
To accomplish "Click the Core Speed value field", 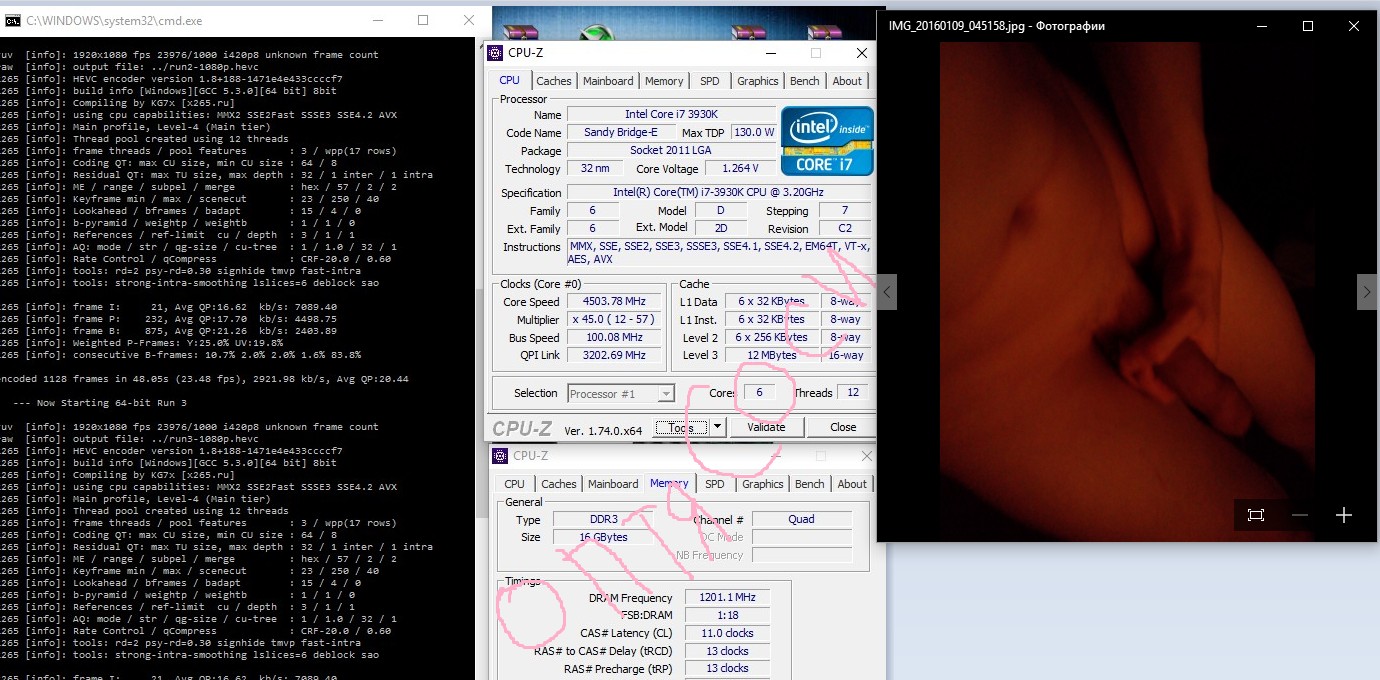I will (607, 302).
